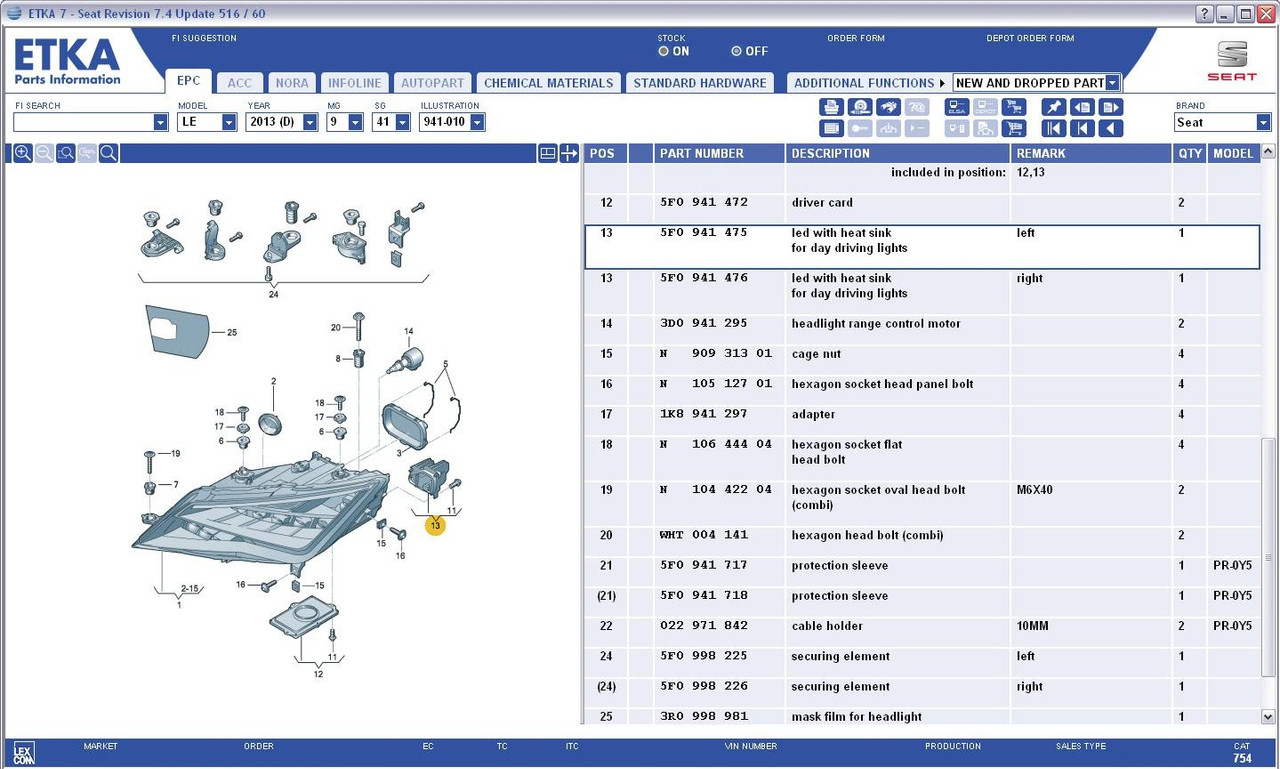Screen dimensions: 1280x769
Task: Click the binoculars search icon
Action: point(888,107)
